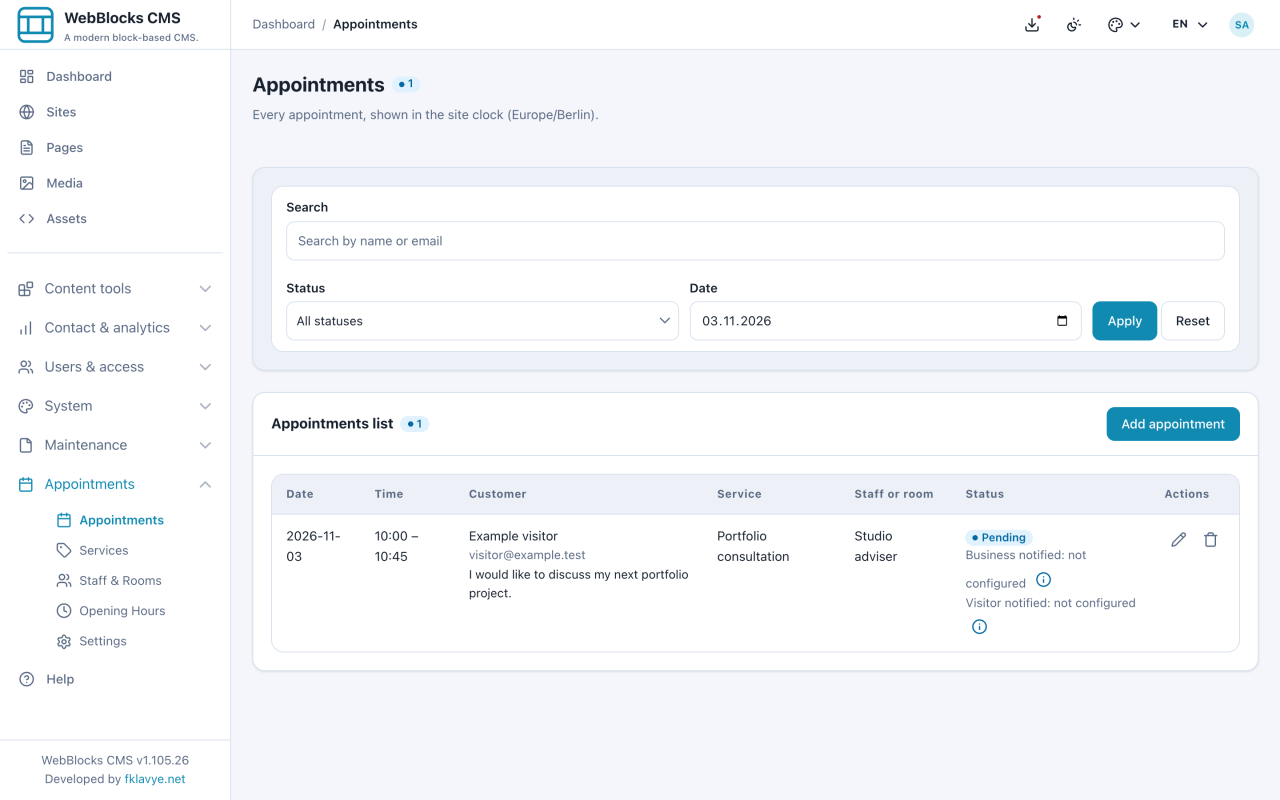Screen dimensions: 1280x800
Task: Open the EN language dropdown
Action: point(1190,24)
